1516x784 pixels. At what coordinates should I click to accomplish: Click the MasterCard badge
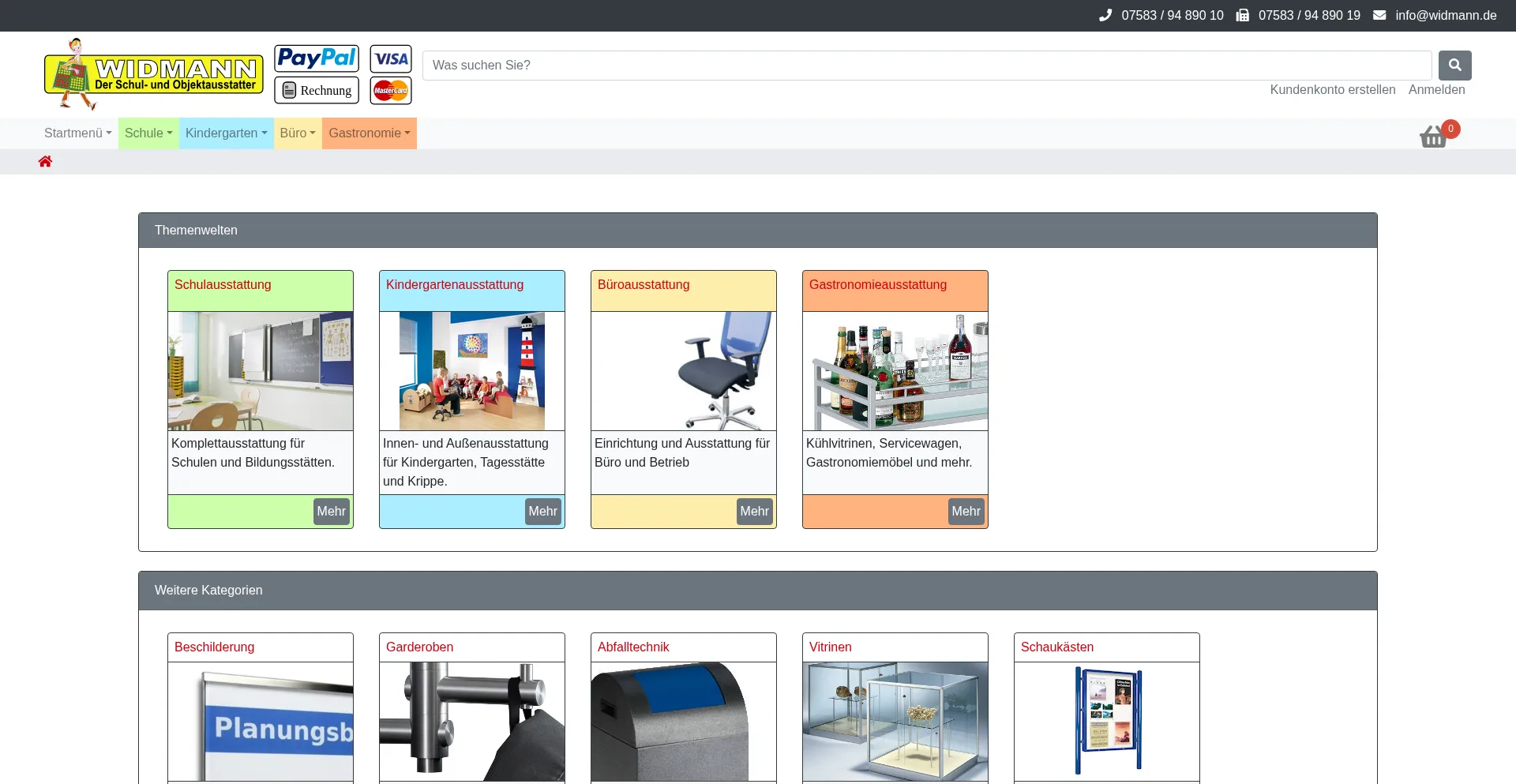click(x=391, y=90)
